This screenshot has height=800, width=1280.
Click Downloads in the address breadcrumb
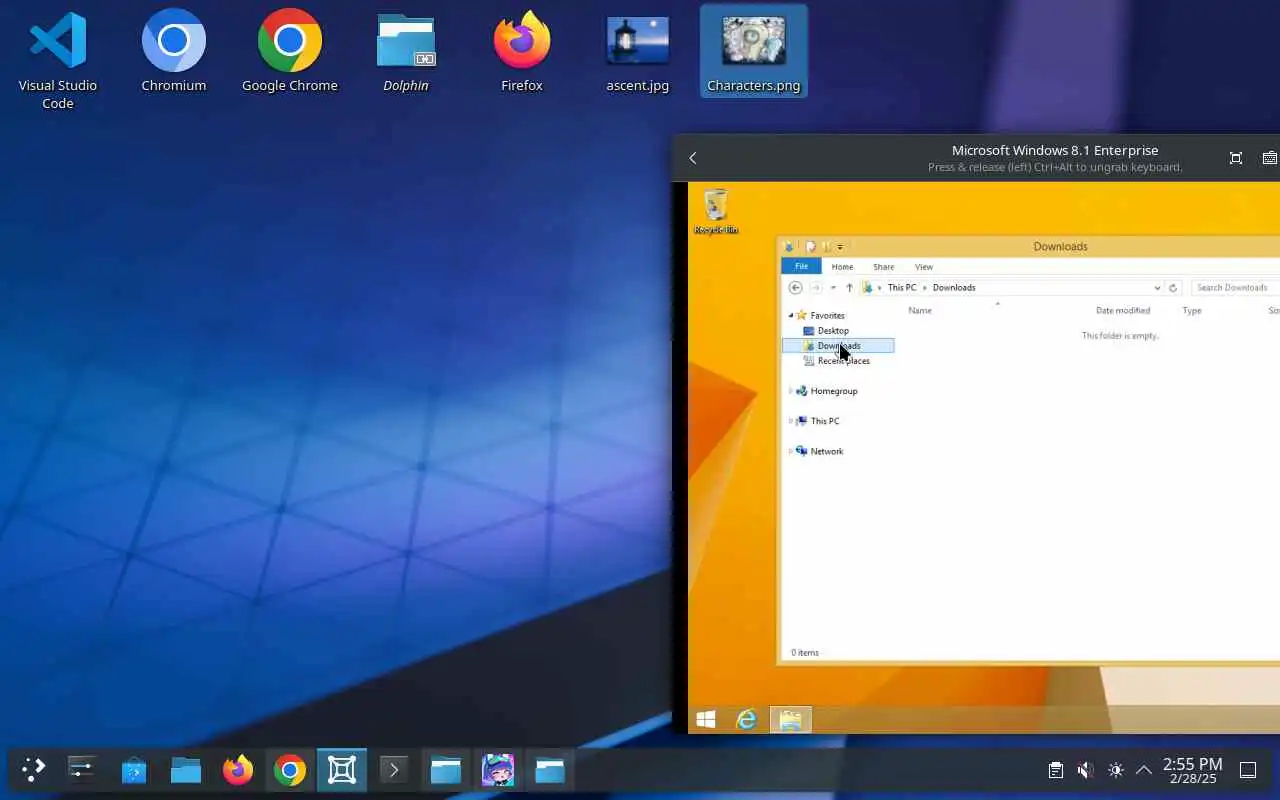pos(954,287)
